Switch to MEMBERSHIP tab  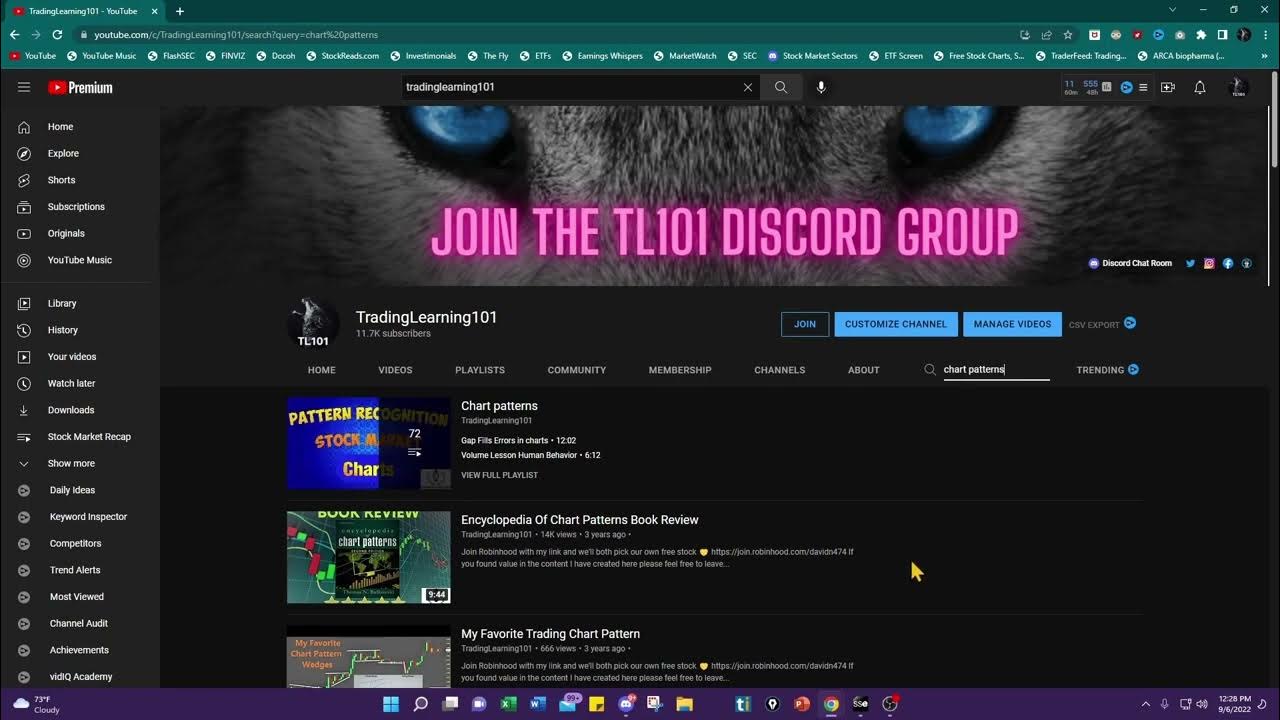[680, 370]
